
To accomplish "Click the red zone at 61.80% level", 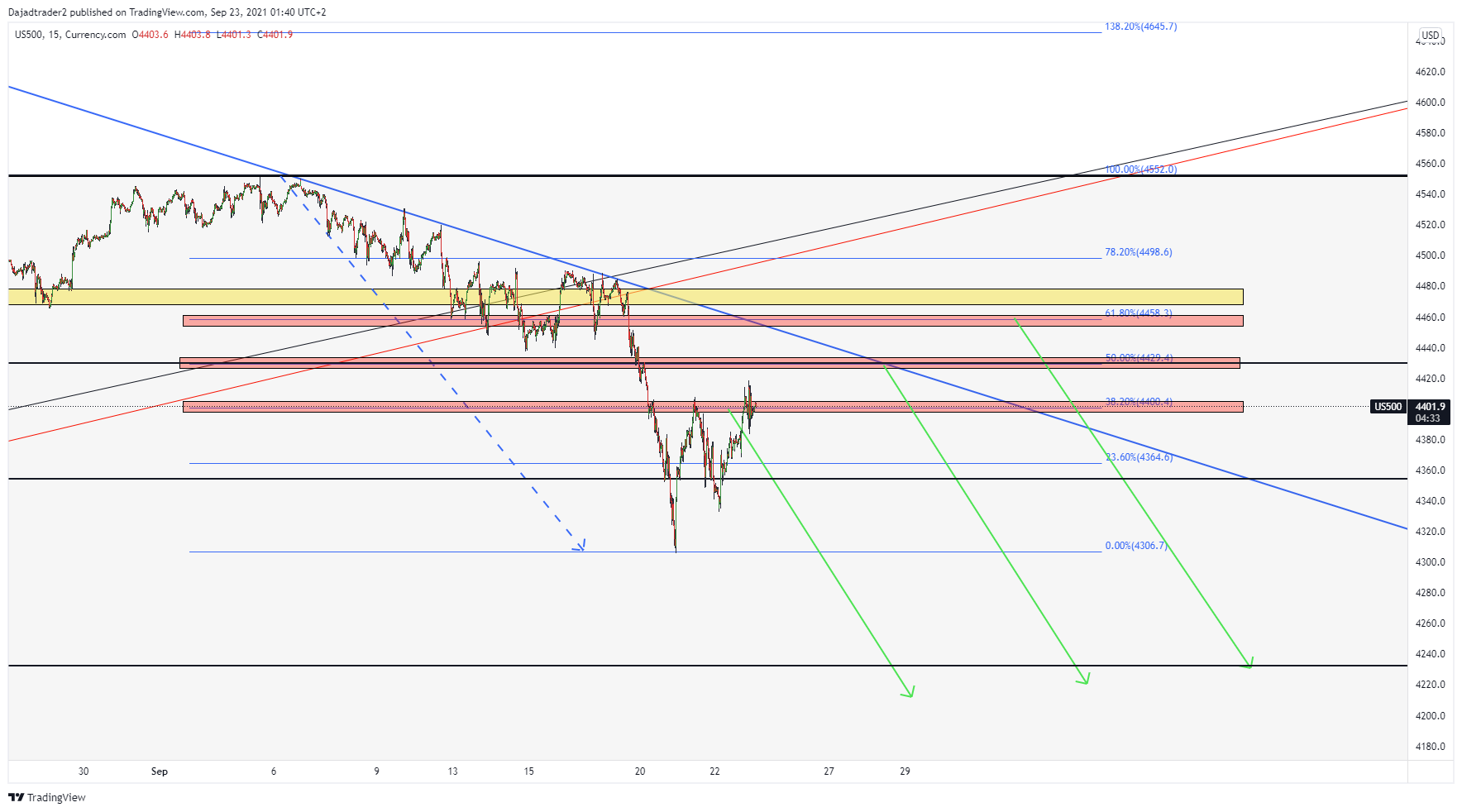I will [713, 321].
